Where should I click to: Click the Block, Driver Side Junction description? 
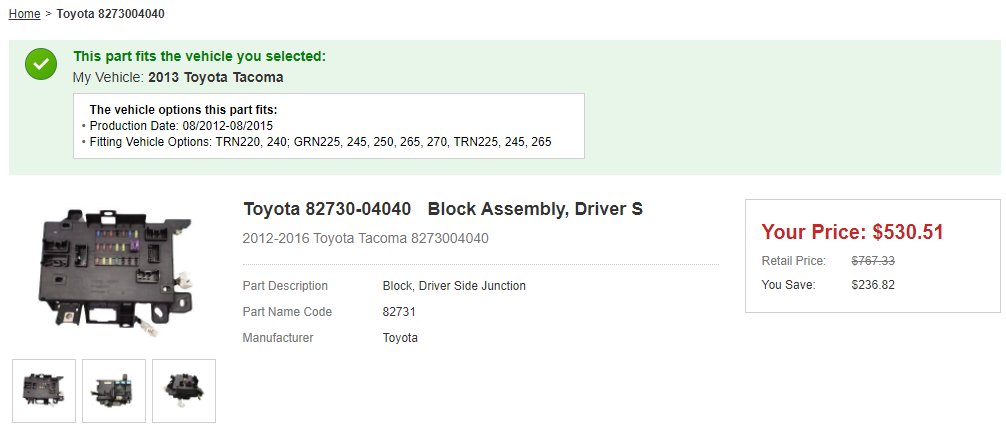tap(454, 286)
